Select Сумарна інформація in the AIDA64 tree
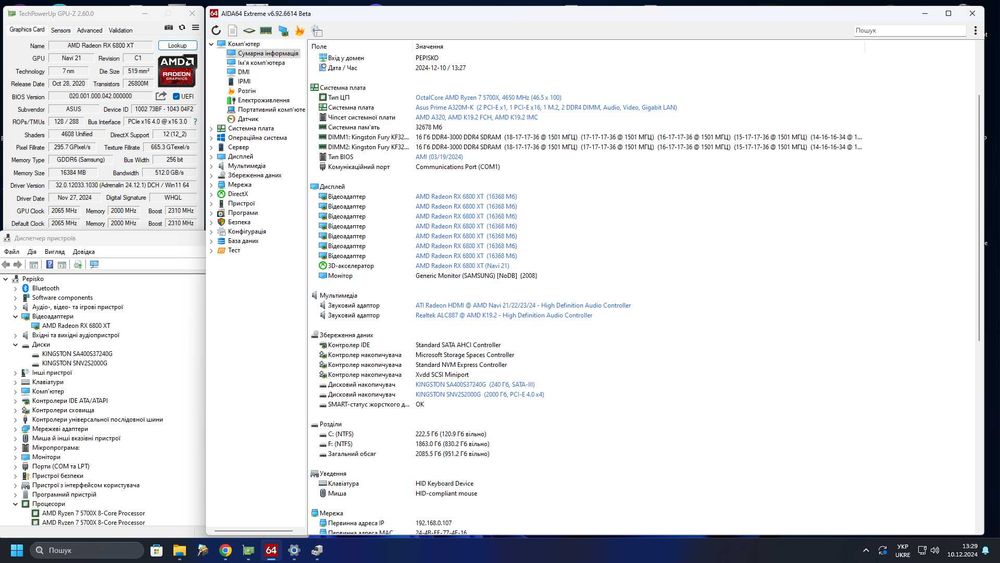The image size is (1000, 563). [268, 53]
